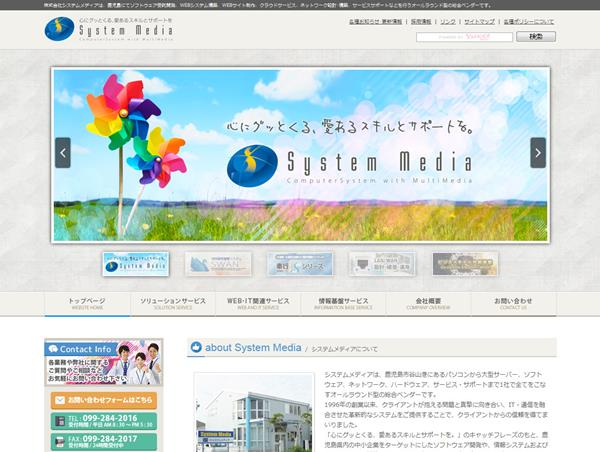This screenshot has height=452, width=600.
Task: Click the thumbs-up icon beside about System Media
Action: 196,347
